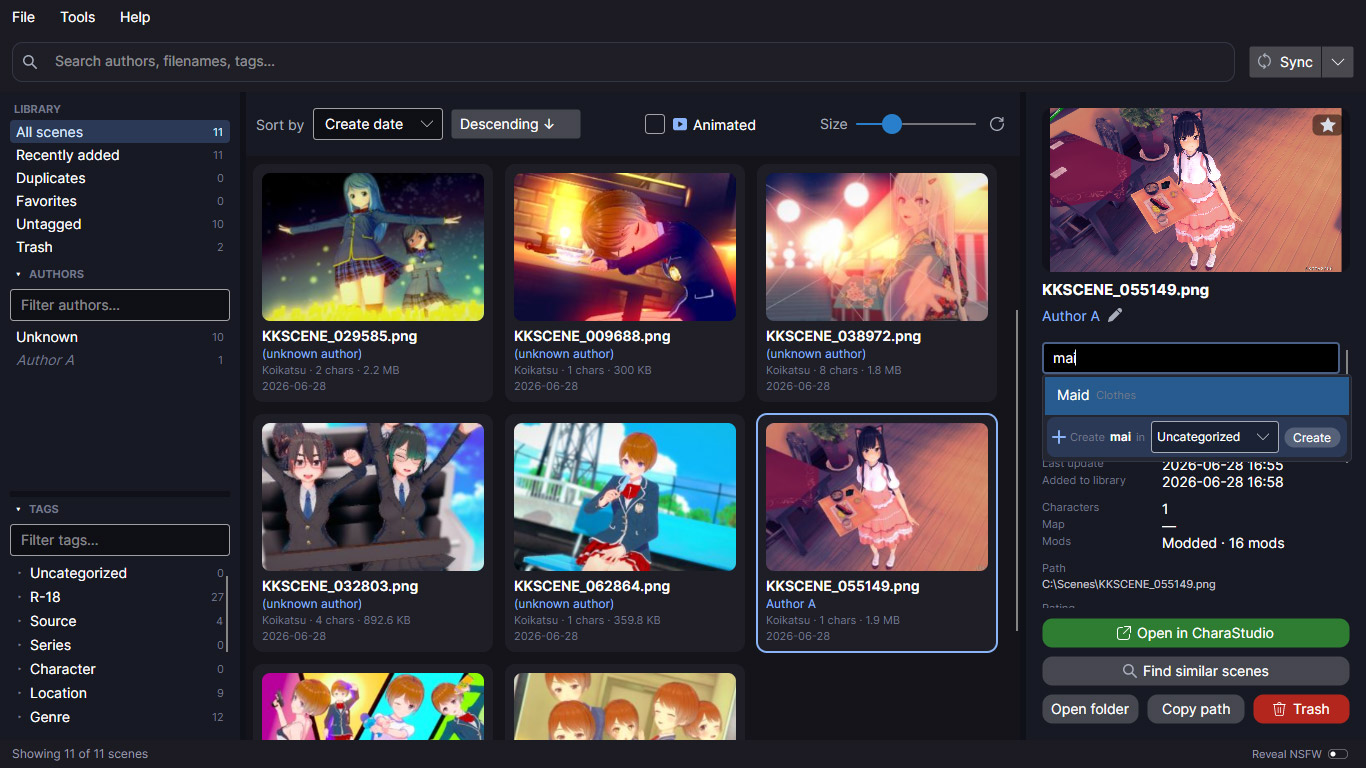Click the Sync refresh icon

(1265, 62)
